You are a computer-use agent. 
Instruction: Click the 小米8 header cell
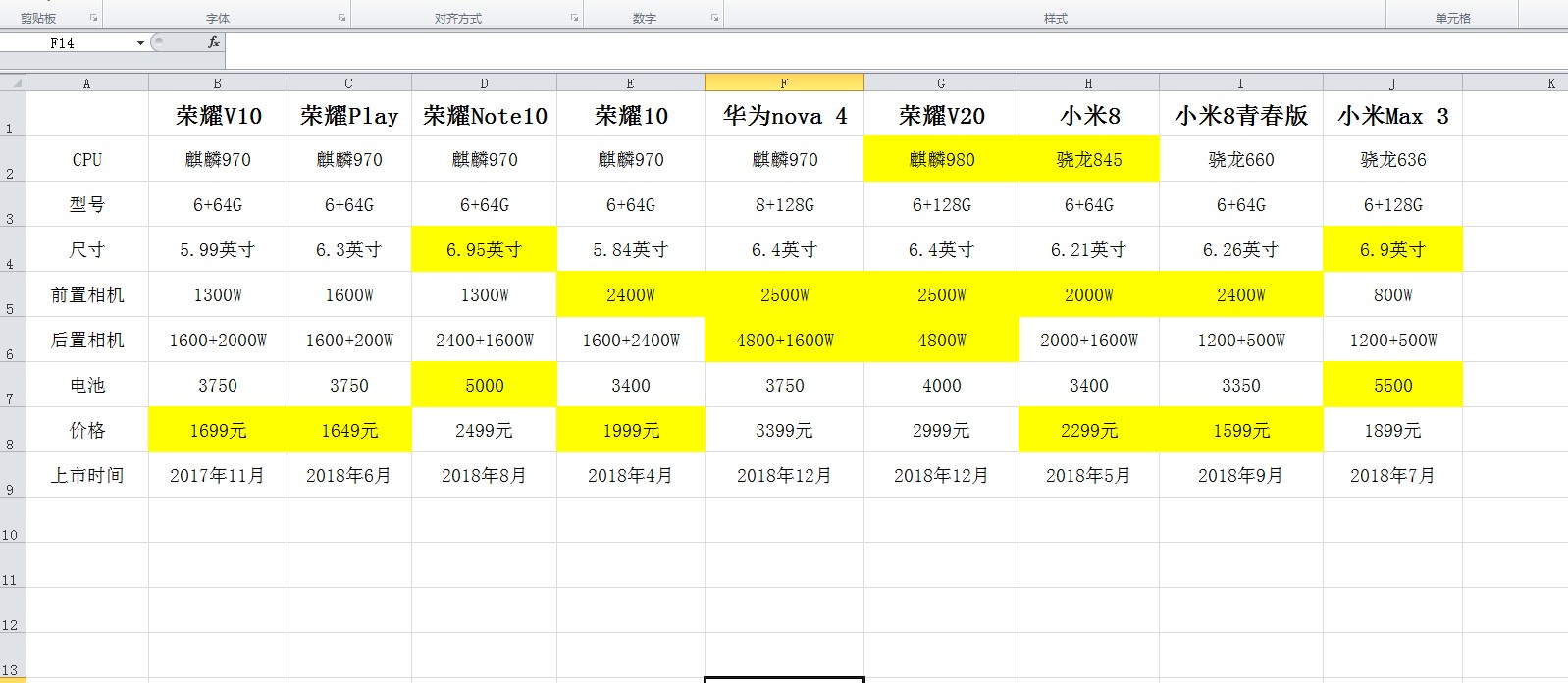[x=1089, y=115]
